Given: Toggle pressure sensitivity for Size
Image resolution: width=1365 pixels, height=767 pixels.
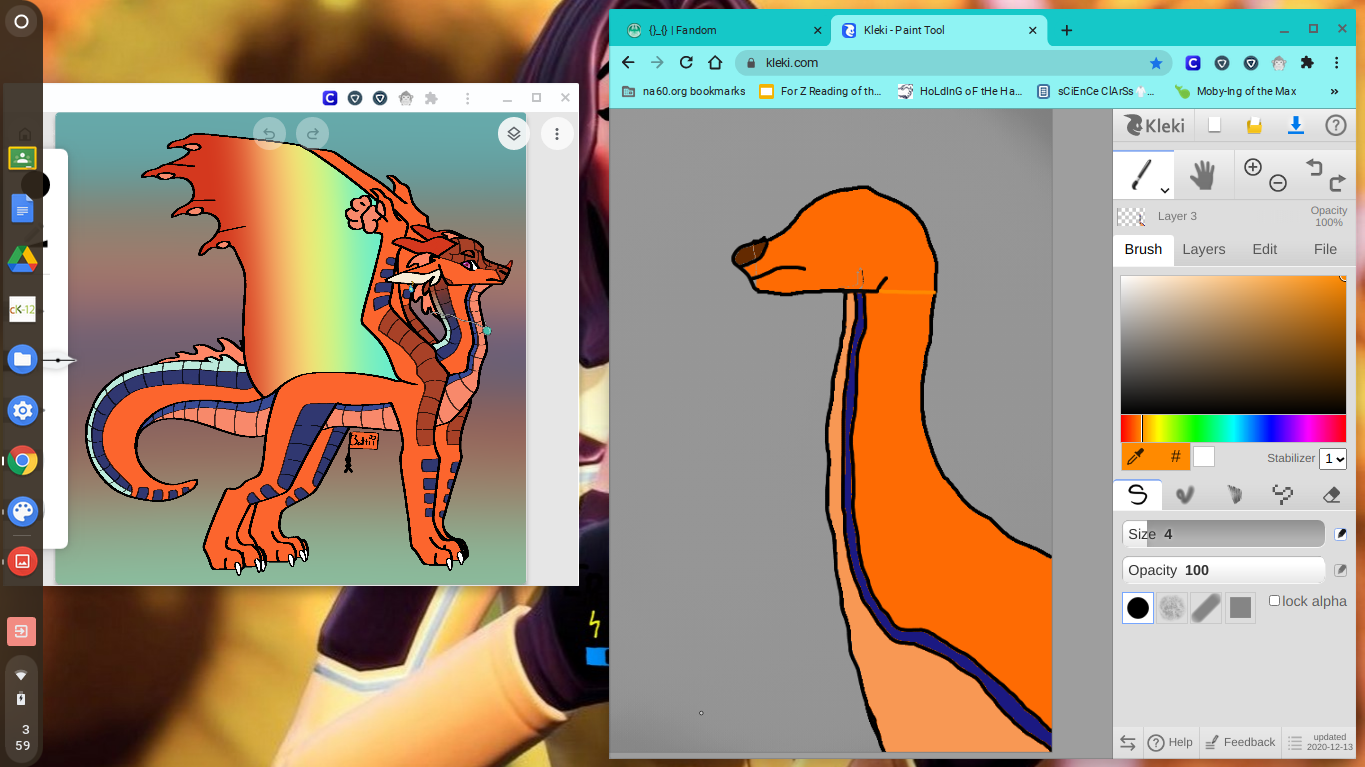Looking at the screenshot, I should (1341, 534).
